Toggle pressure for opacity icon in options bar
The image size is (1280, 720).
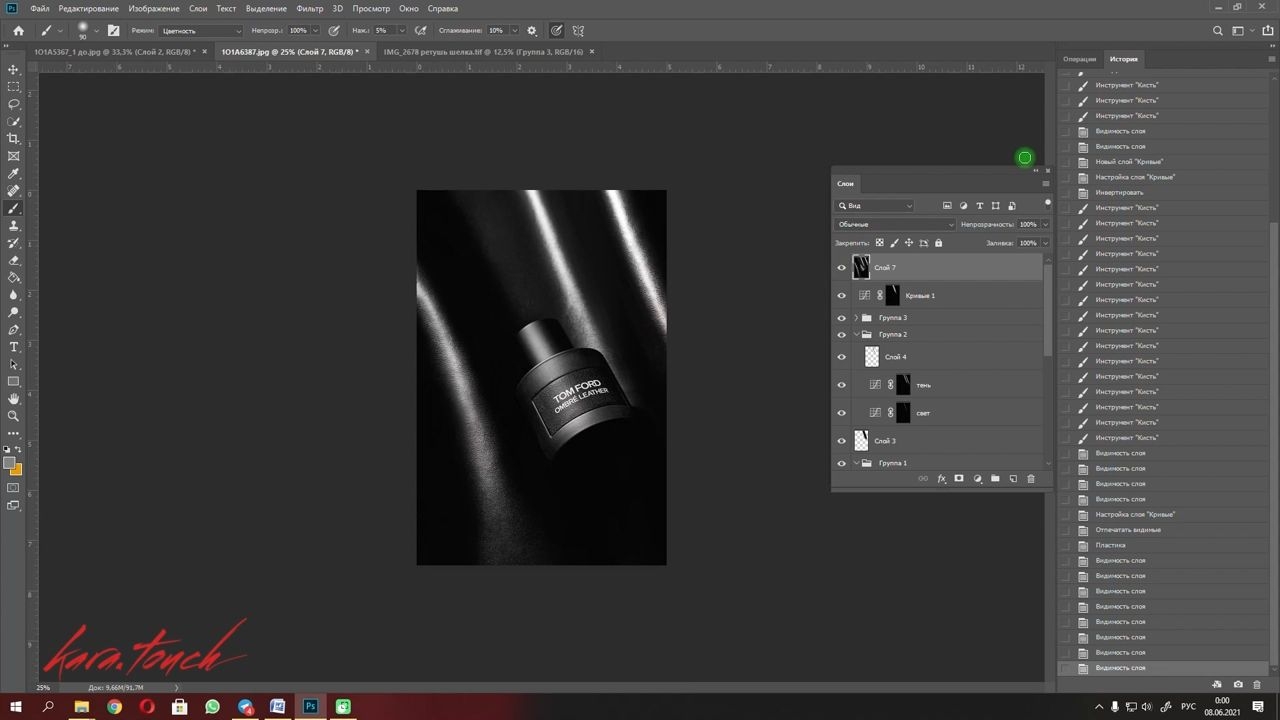tap(334, 31)
